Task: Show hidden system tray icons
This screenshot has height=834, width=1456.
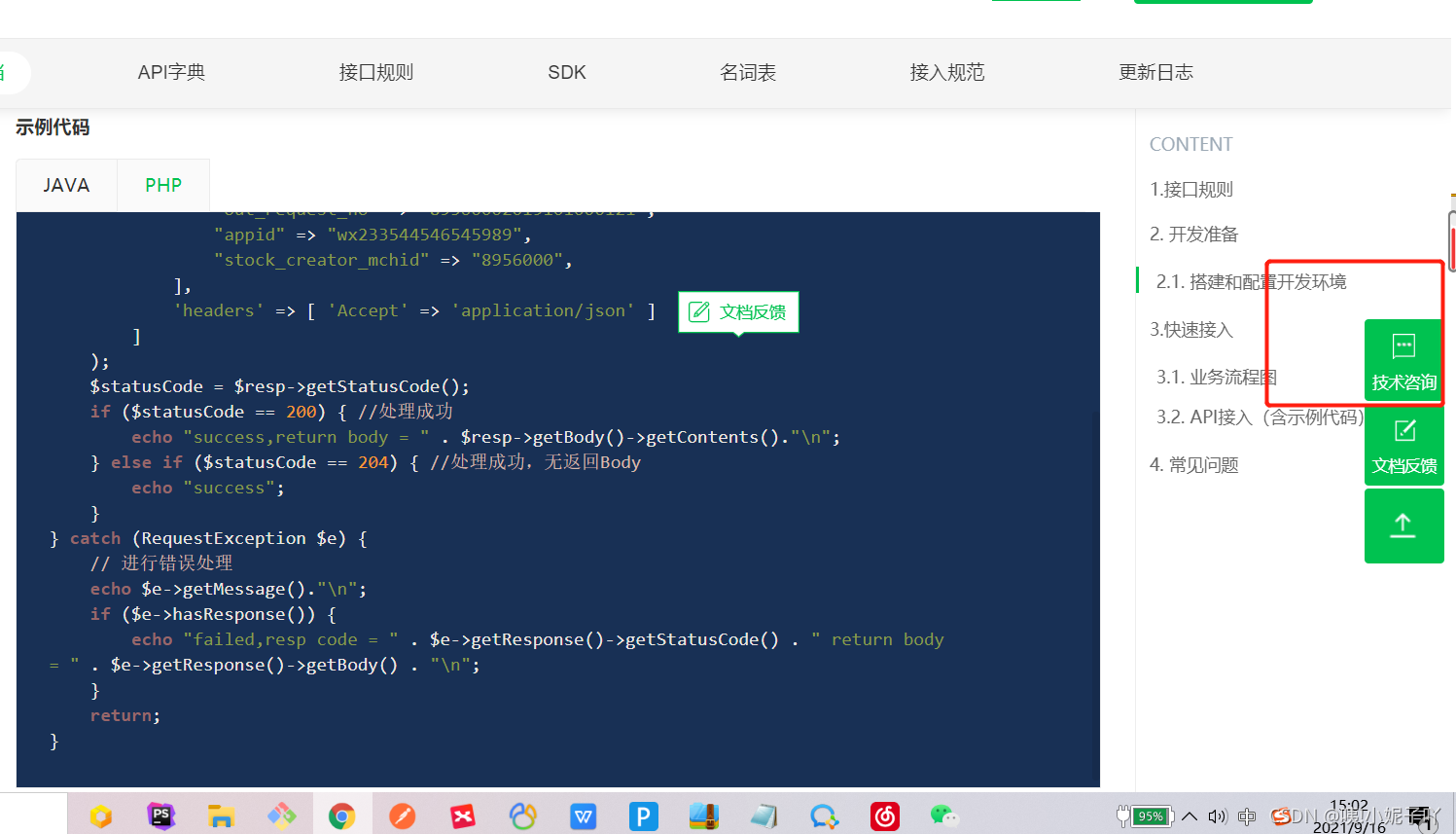Action: pos(1190,816)
